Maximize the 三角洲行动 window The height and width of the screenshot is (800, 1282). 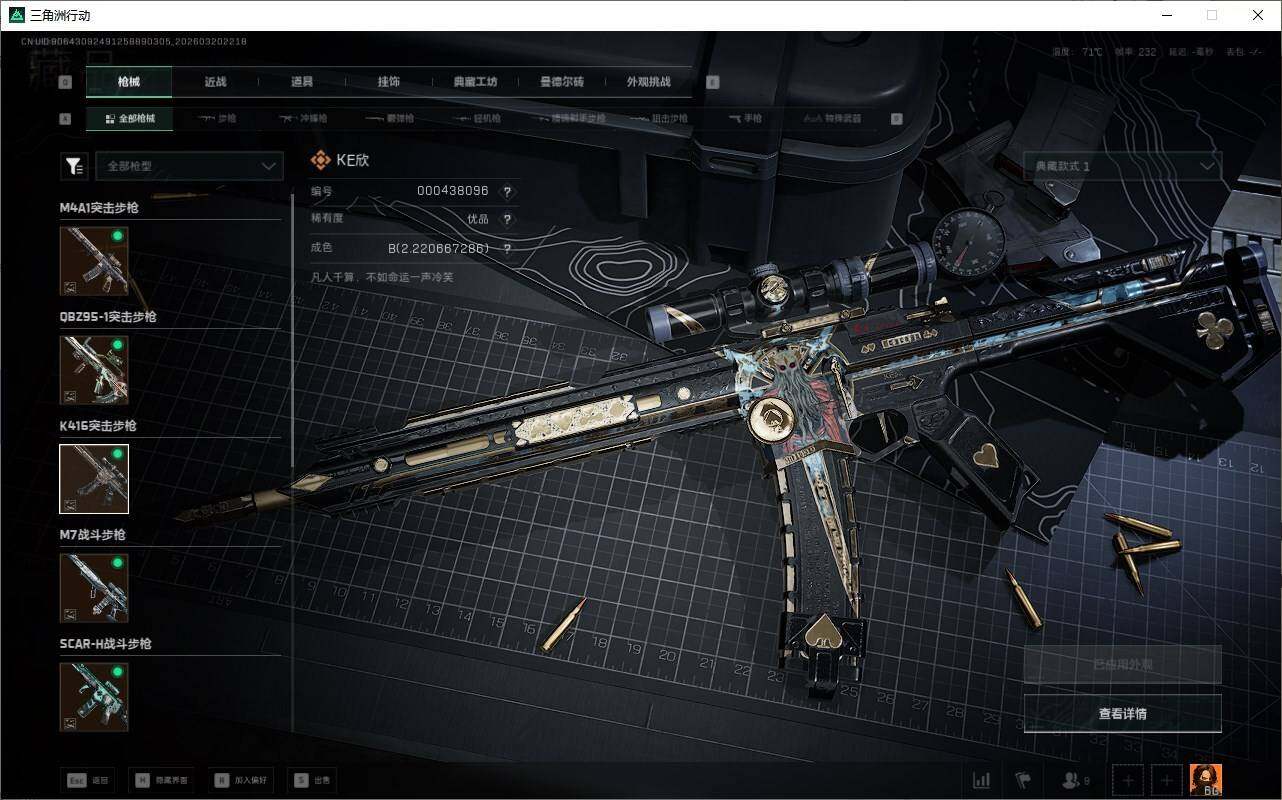1212,15
